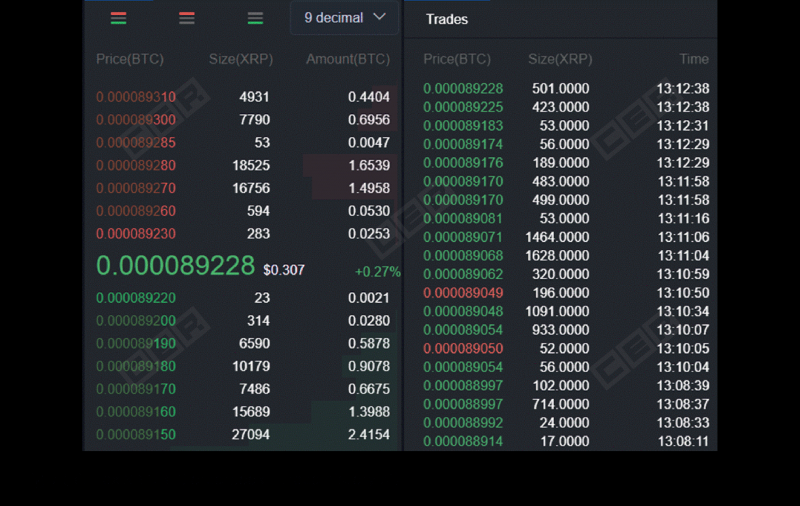
Task: Select bid price 0.000089200
Action: [136, 321]
